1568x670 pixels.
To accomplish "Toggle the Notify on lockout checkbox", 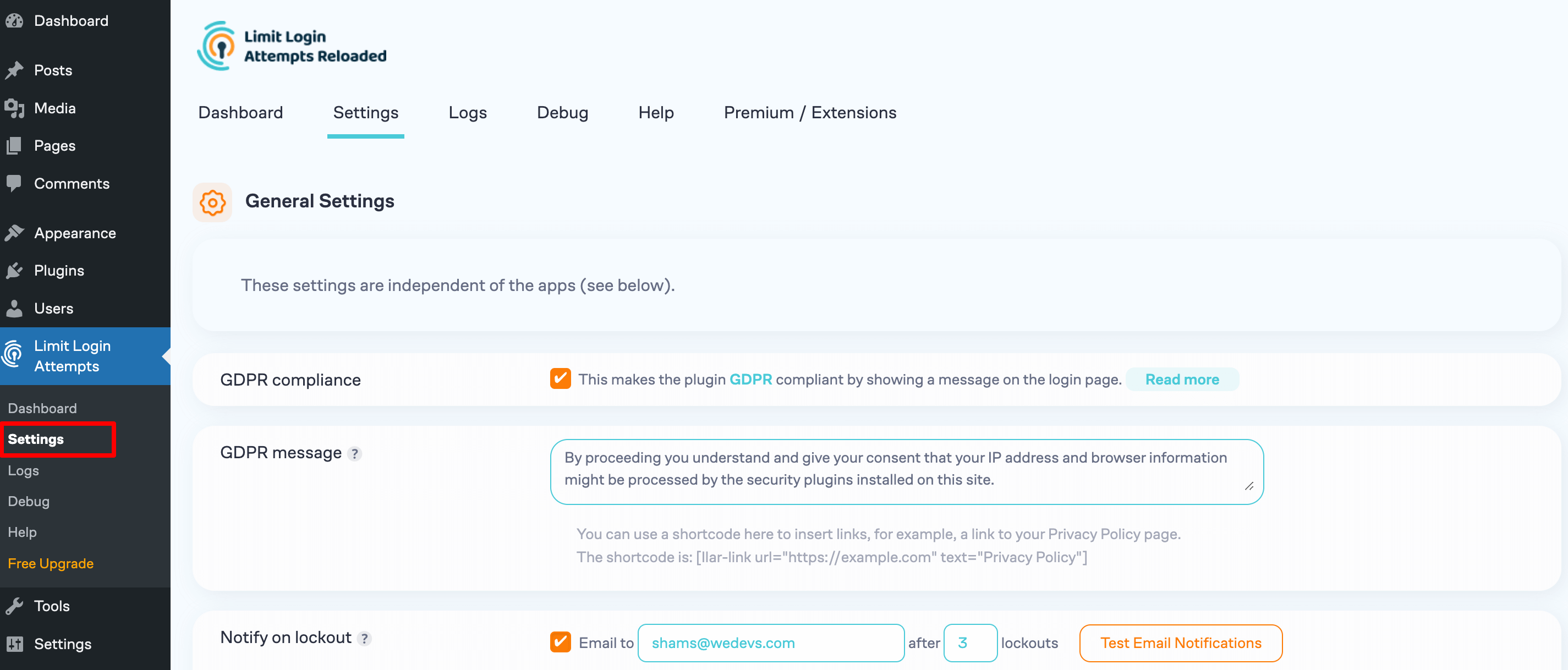I will coord(559,641).
